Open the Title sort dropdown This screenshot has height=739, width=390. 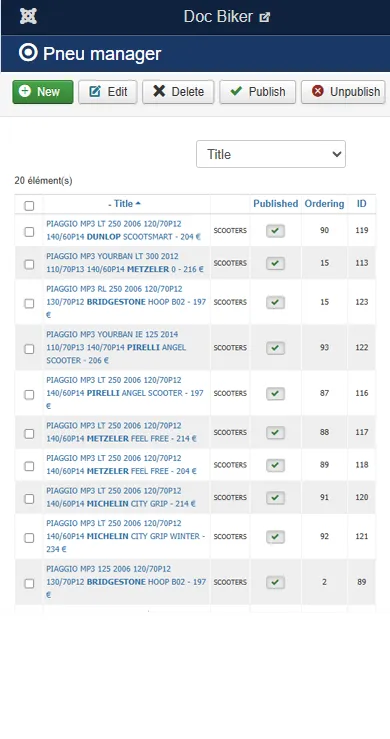pyautogui.click(x=271, y=154)
